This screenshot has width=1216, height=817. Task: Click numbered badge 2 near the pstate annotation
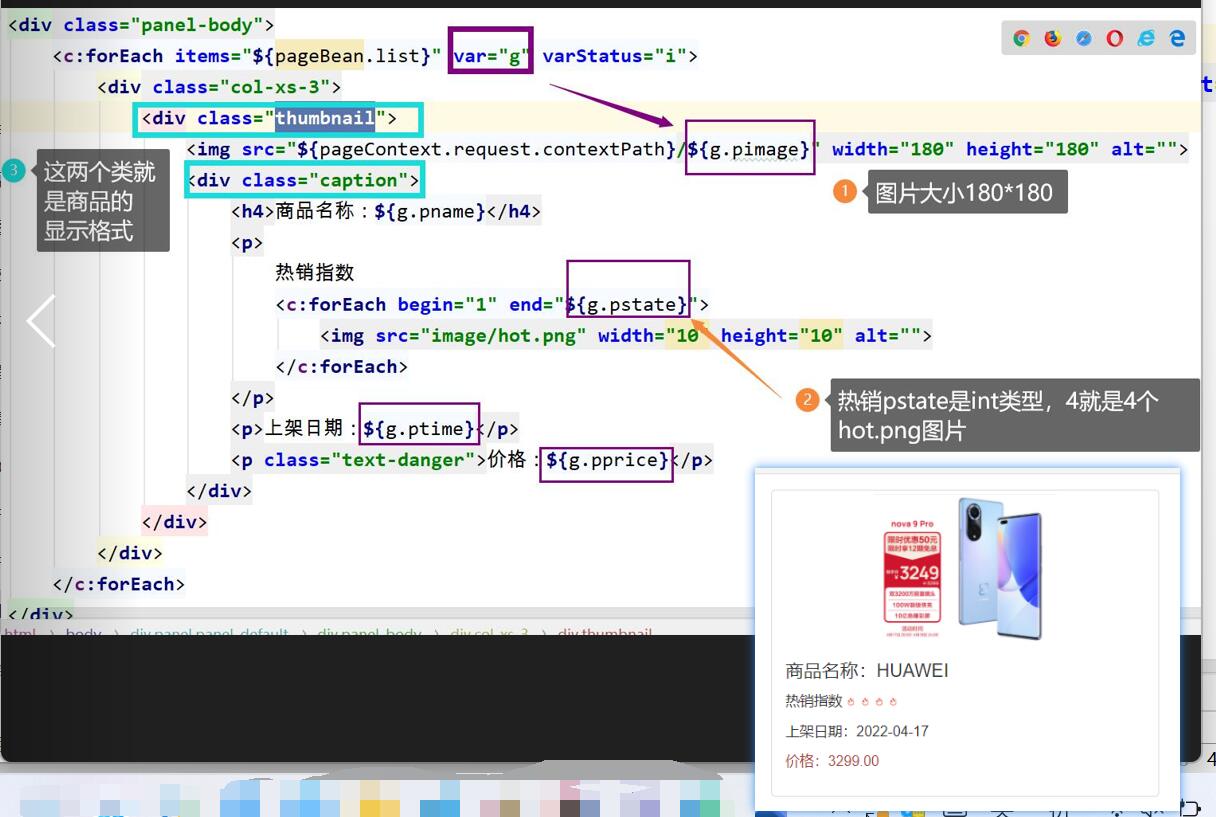click(806, 401)
